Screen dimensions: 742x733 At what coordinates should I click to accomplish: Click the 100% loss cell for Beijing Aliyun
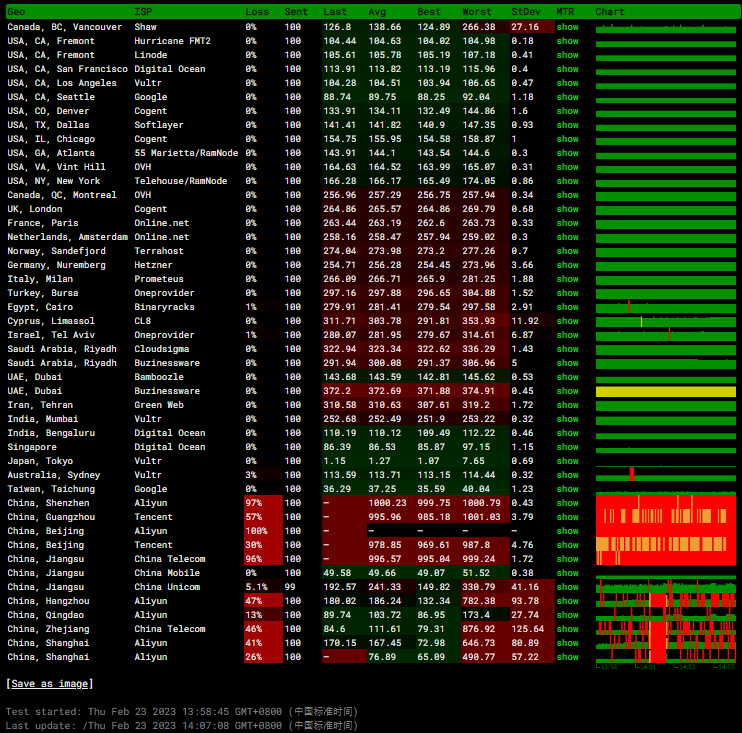point(263,531)
